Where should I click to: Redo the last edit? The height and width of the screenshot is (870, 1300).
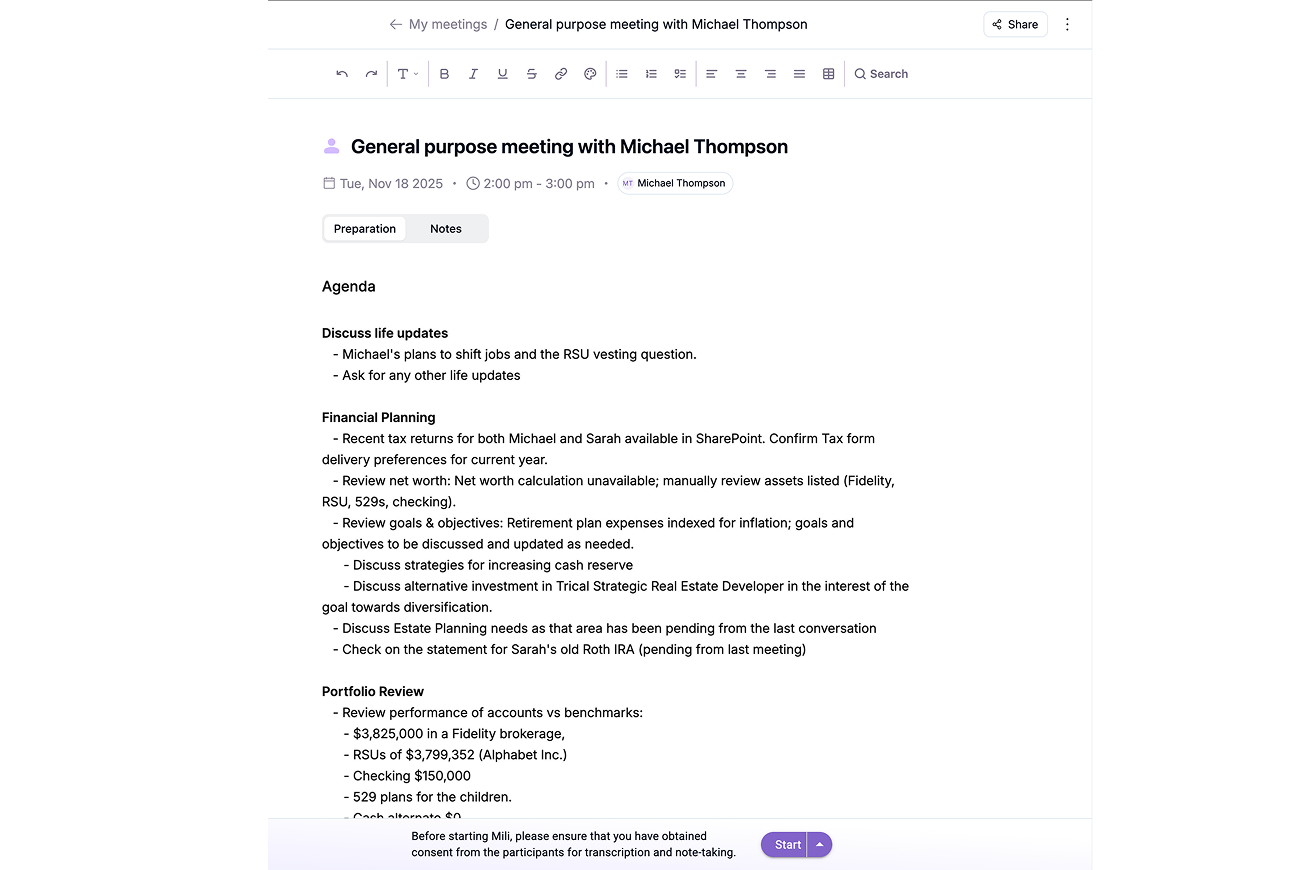click(x=371, y=74)
